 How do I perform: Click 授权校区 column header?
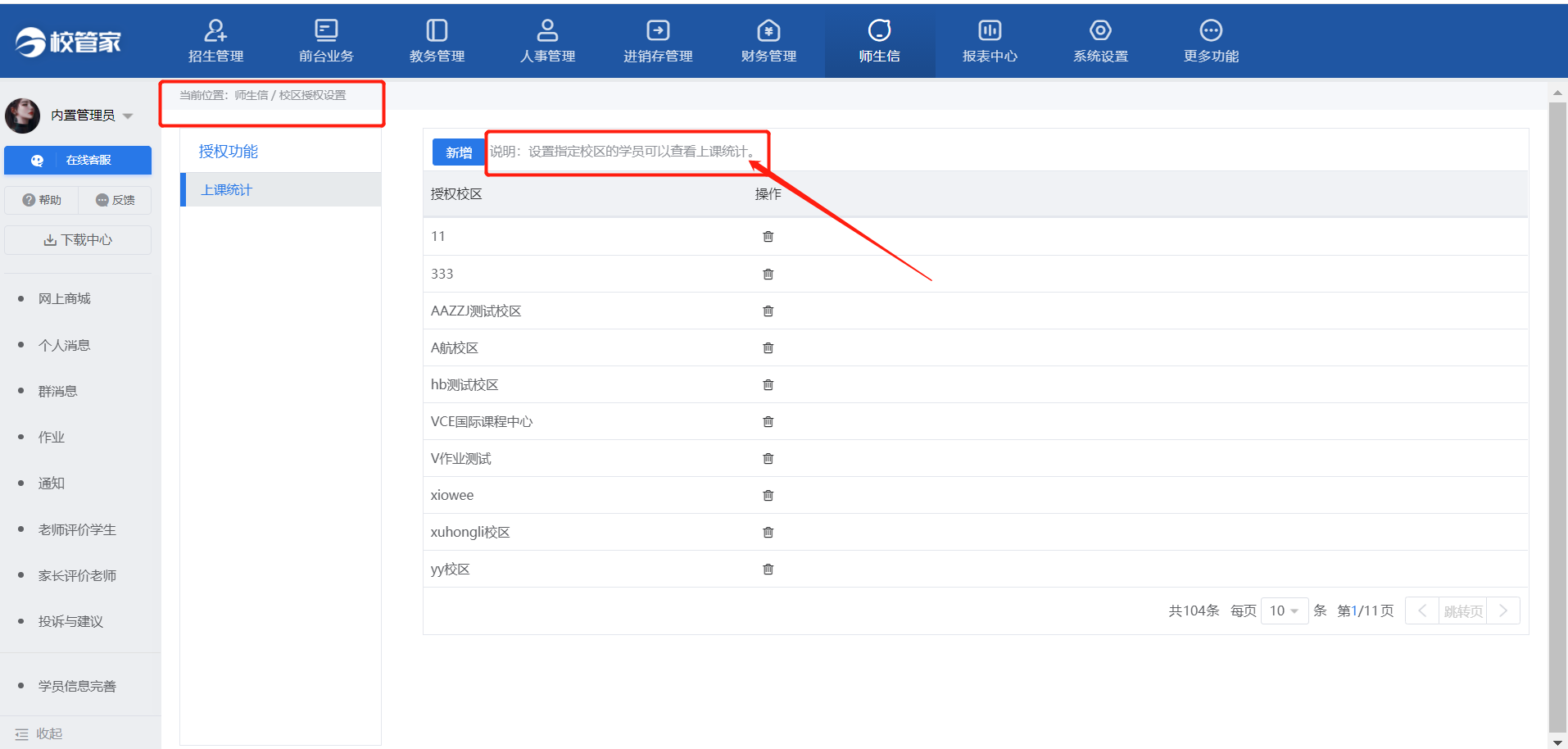click(456, 193)
